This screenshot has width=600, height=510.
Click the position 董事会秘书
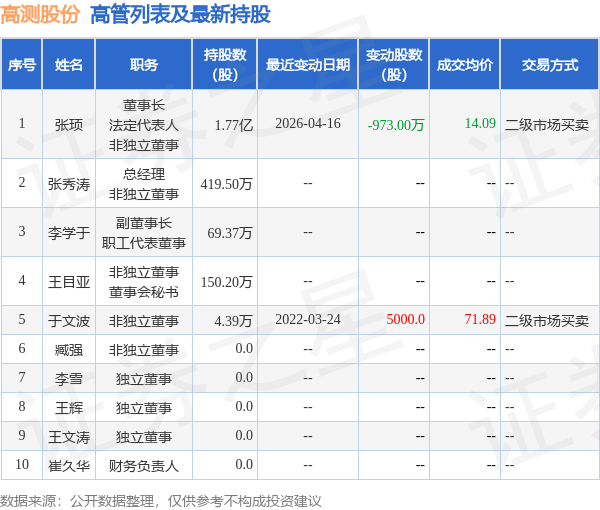coord(144,292)
